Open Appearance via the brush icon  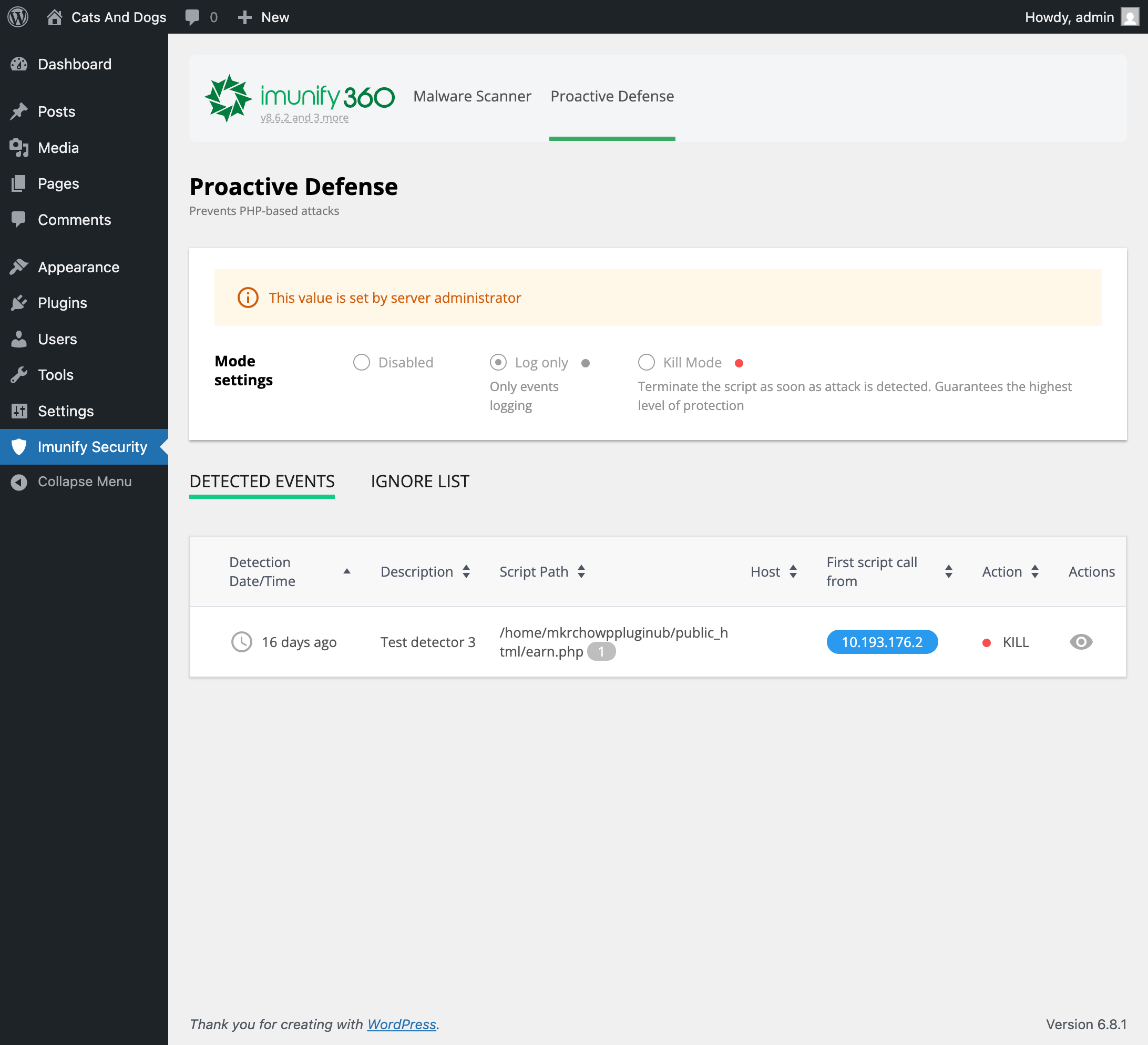pyautogui.click(x=19, y=266)
